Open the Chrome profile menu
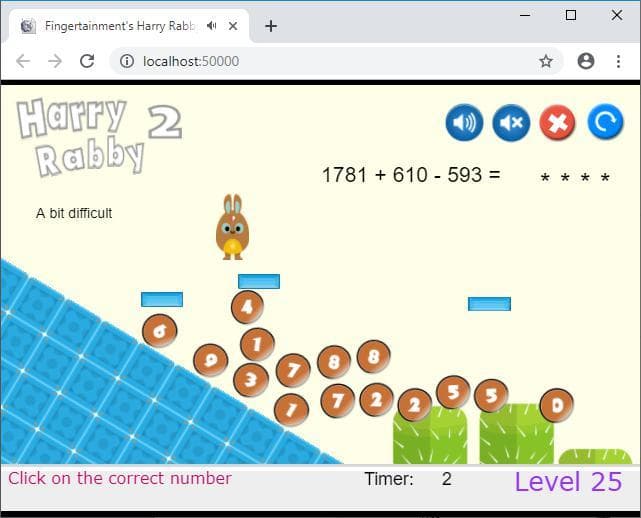This screenshot has height=518, width=641. click(x=586, y=61)
